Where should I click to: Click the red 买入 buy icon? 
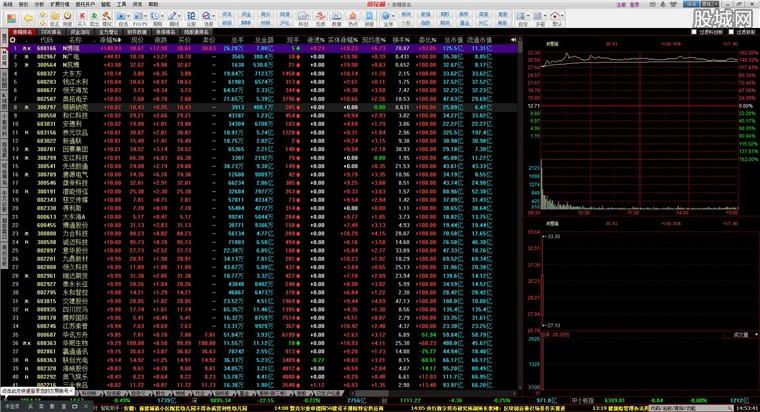82,18
